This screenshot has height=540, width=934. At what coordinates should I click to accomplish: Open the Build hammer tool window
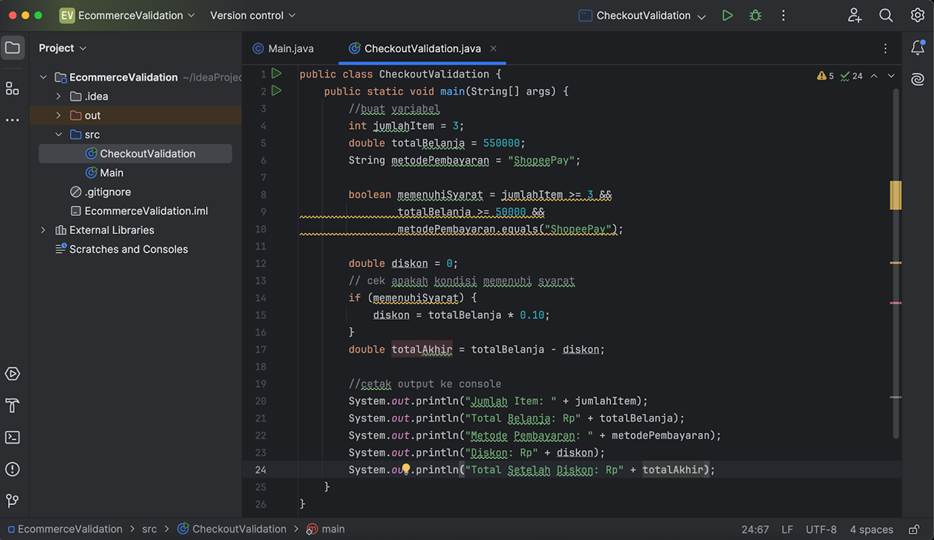click(12, 405)
